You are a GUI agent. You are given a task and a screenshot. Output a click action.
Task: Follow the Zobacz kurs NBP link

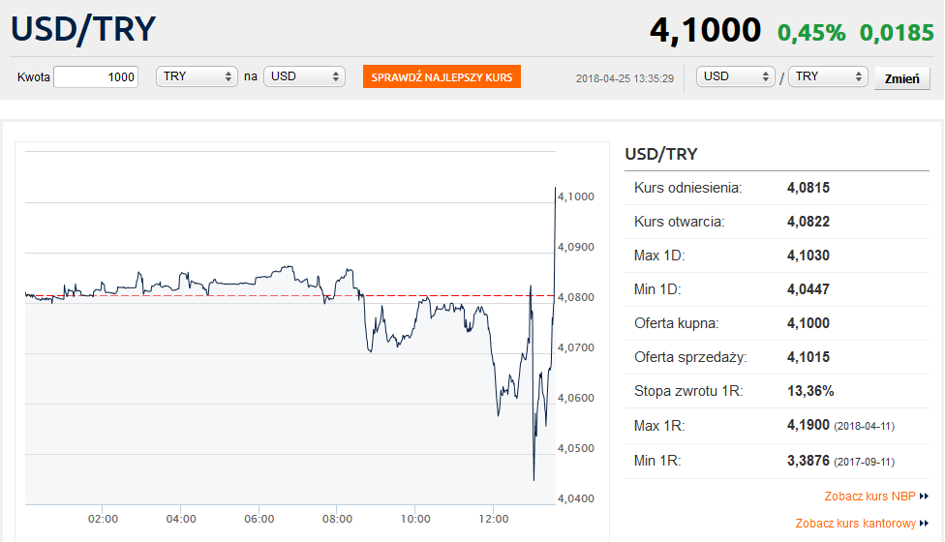coord(870,496)
